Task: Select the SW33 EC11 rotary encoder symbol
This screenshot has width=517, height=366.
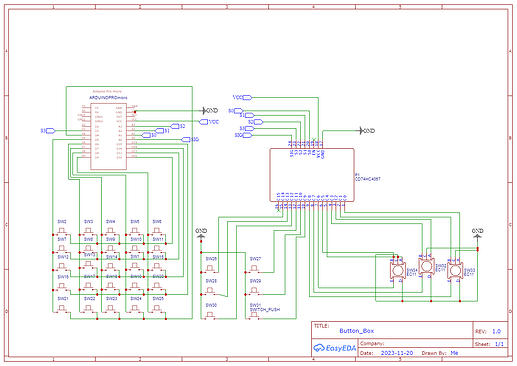Action: coord(455,270)
